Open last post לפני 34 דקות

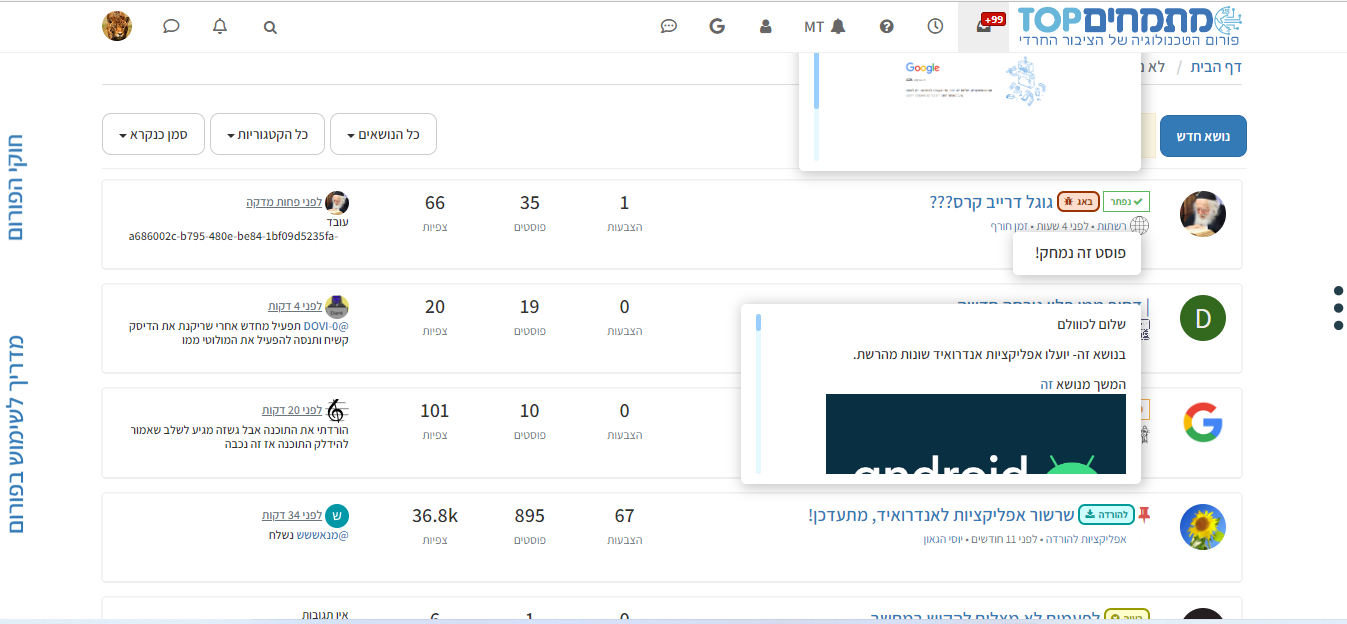[x=292, y=515]
